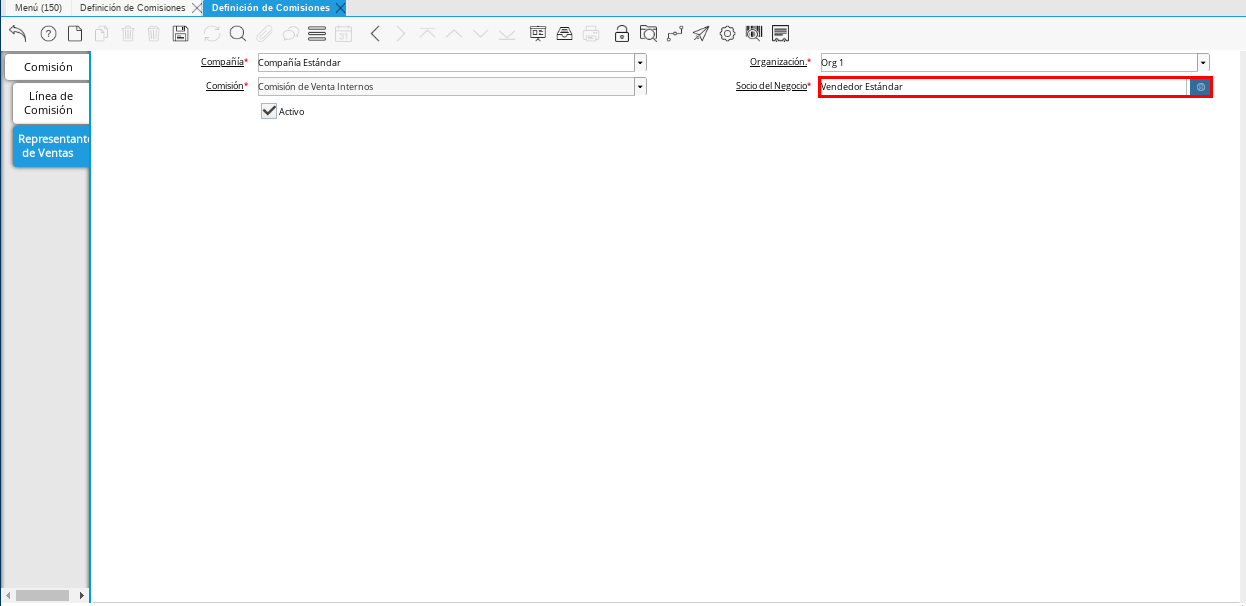Open active workflows node icon
The height and width of the screenshot is (606, 1246).
675,33
